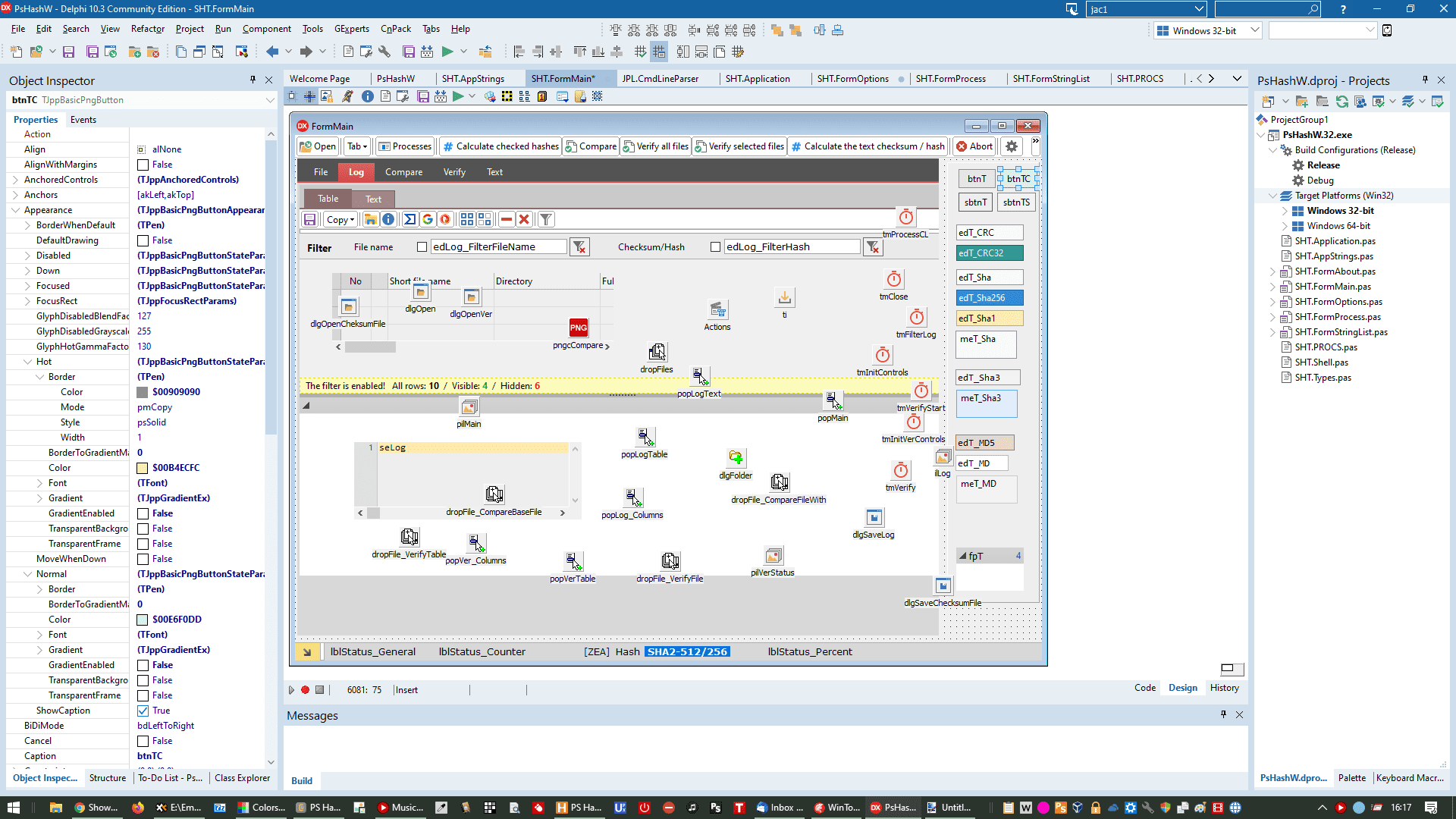Check the File name filter checkbox

422,247
